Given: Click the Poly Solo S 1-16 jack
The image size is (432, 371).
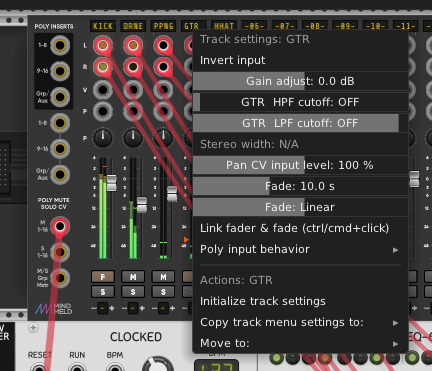Looking at the screenshot, I should tap(60, 252).
